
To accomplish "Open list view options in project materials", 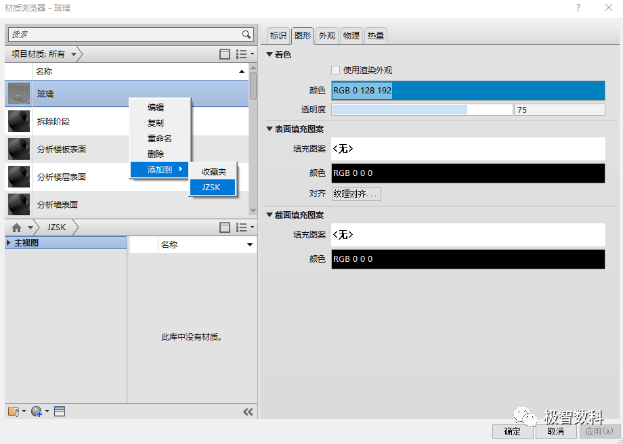I will pyautogui.click(x=244, y=54).
